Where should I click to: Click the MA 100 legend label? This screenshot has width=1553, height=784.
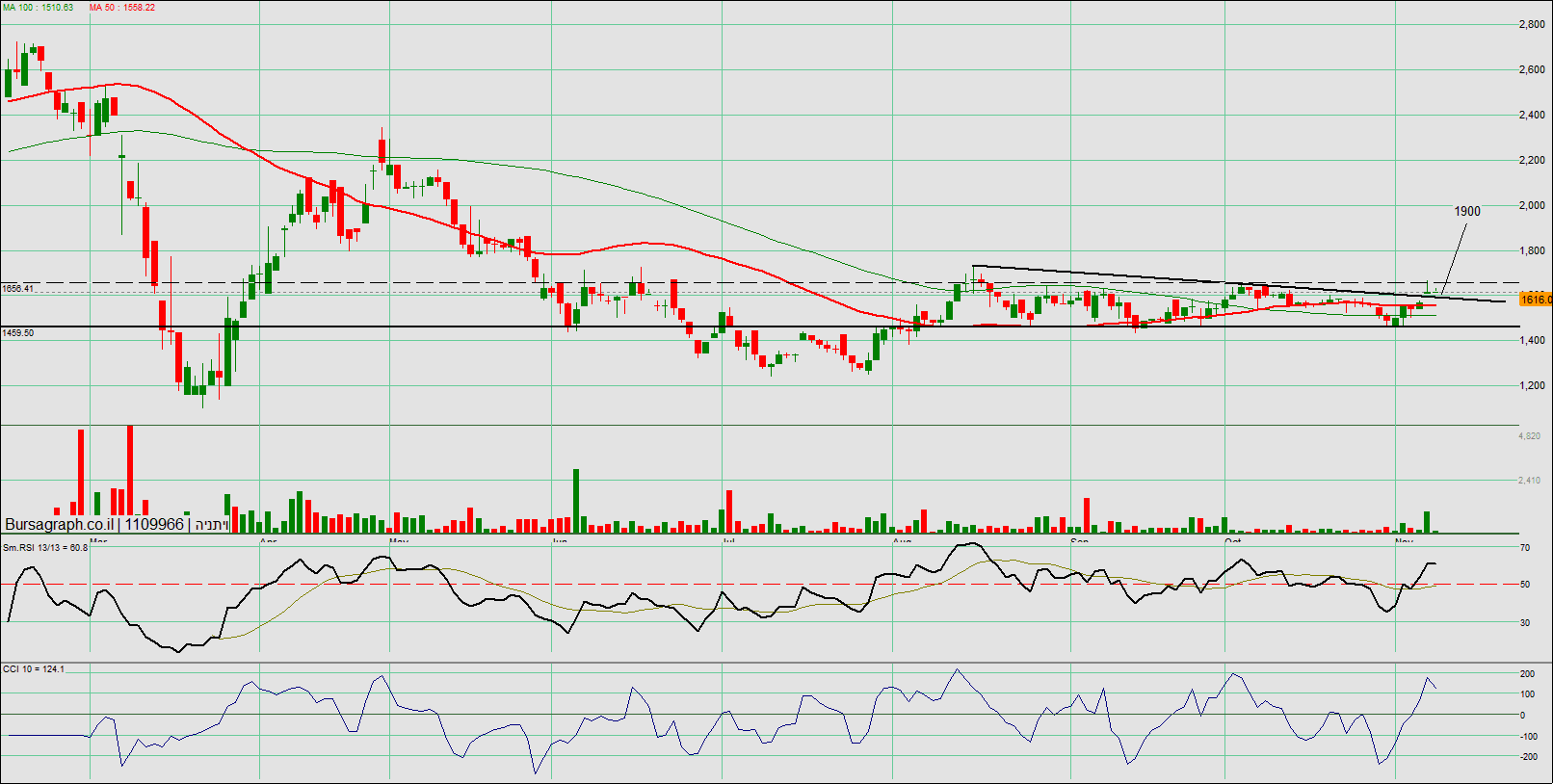click(38, 8)
